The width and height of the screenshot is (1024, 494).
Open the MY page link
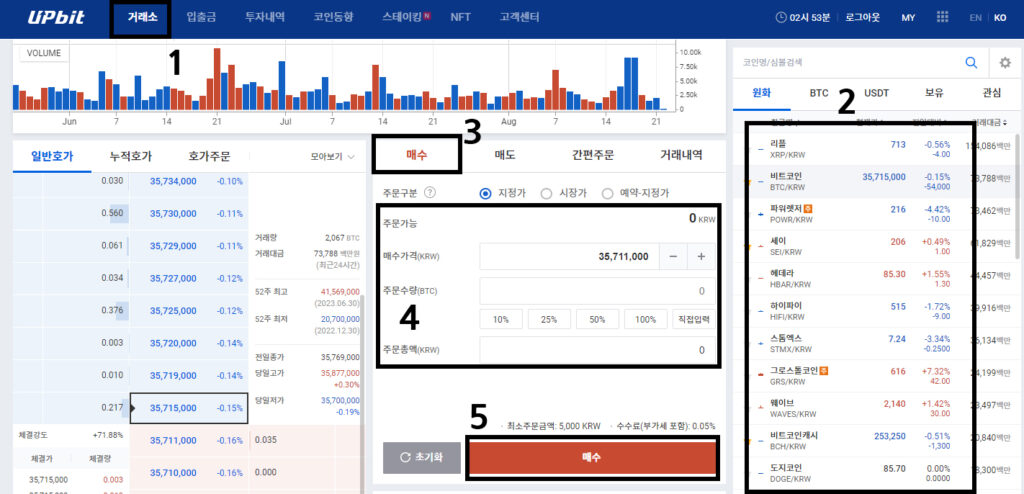[x=908, y=18]
